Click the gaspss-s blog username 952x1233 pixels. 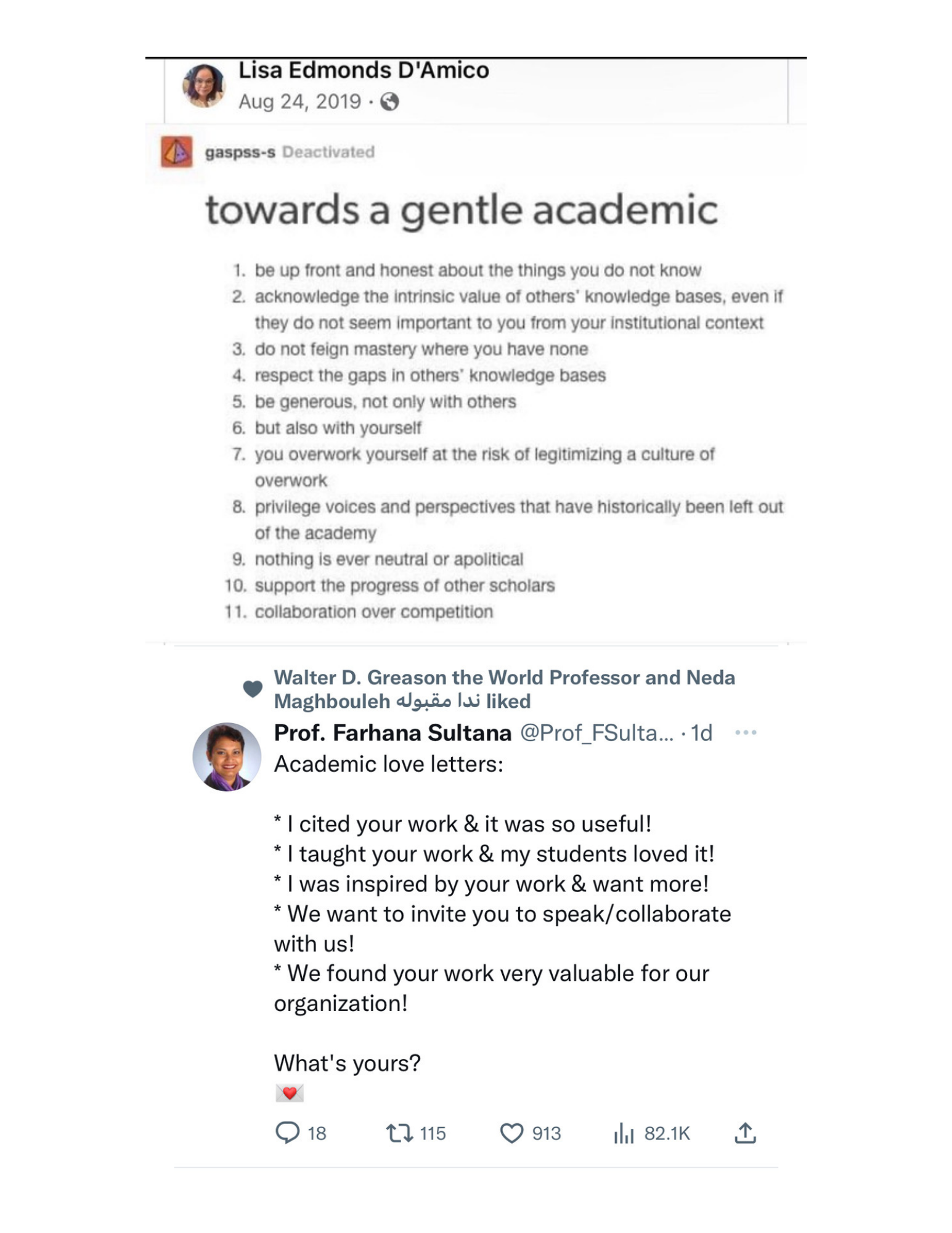click(240, 152)
